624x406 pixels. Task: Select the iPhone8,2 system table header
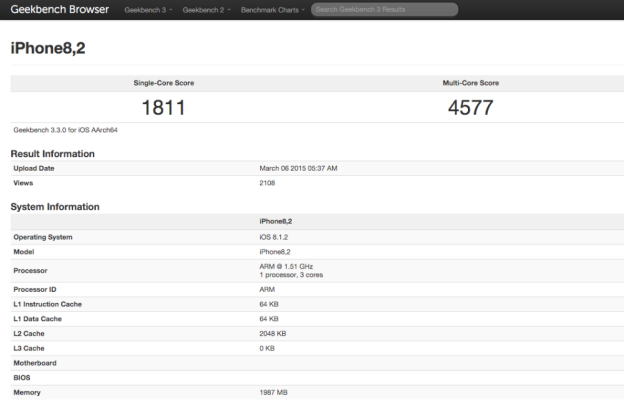click(275, 221)
